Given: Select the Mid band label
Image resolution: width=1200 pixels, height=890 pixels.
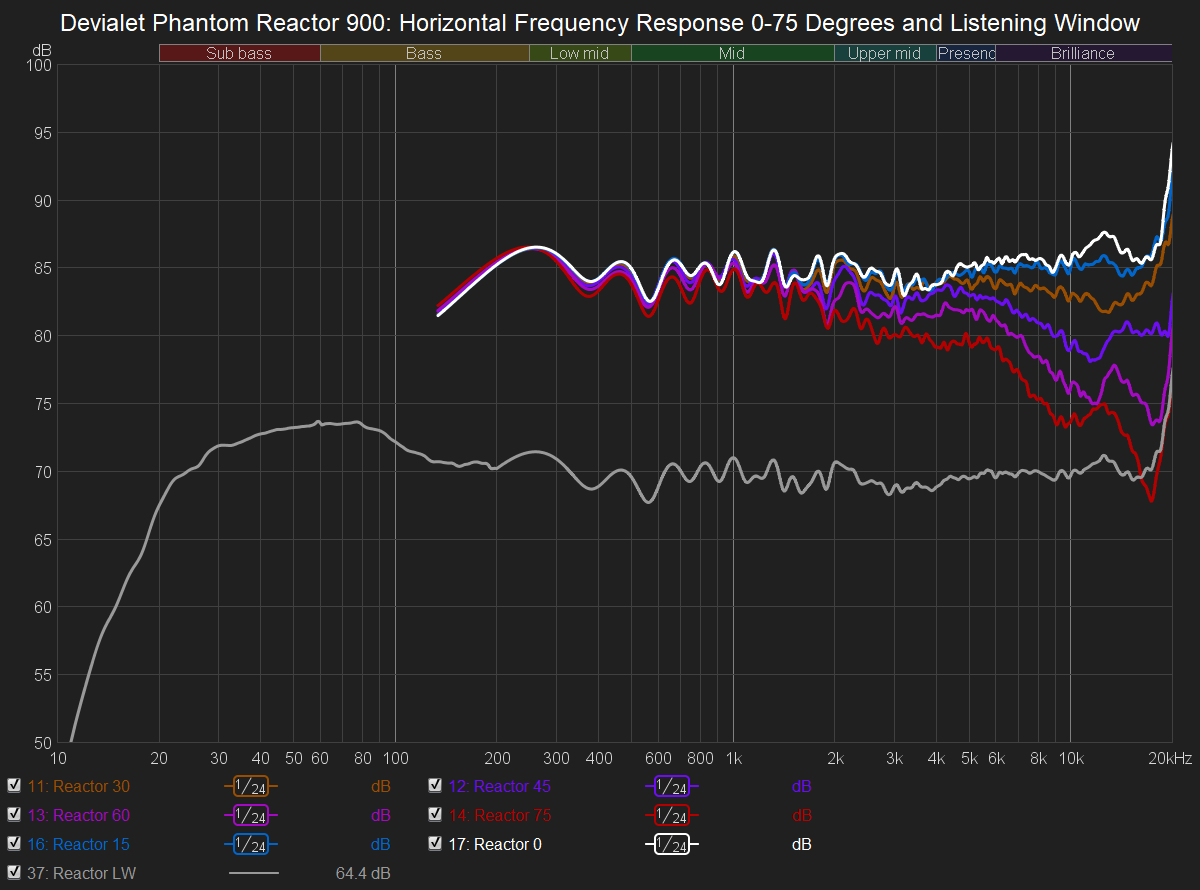Looking at the screenshot, I should click(732, 54).
